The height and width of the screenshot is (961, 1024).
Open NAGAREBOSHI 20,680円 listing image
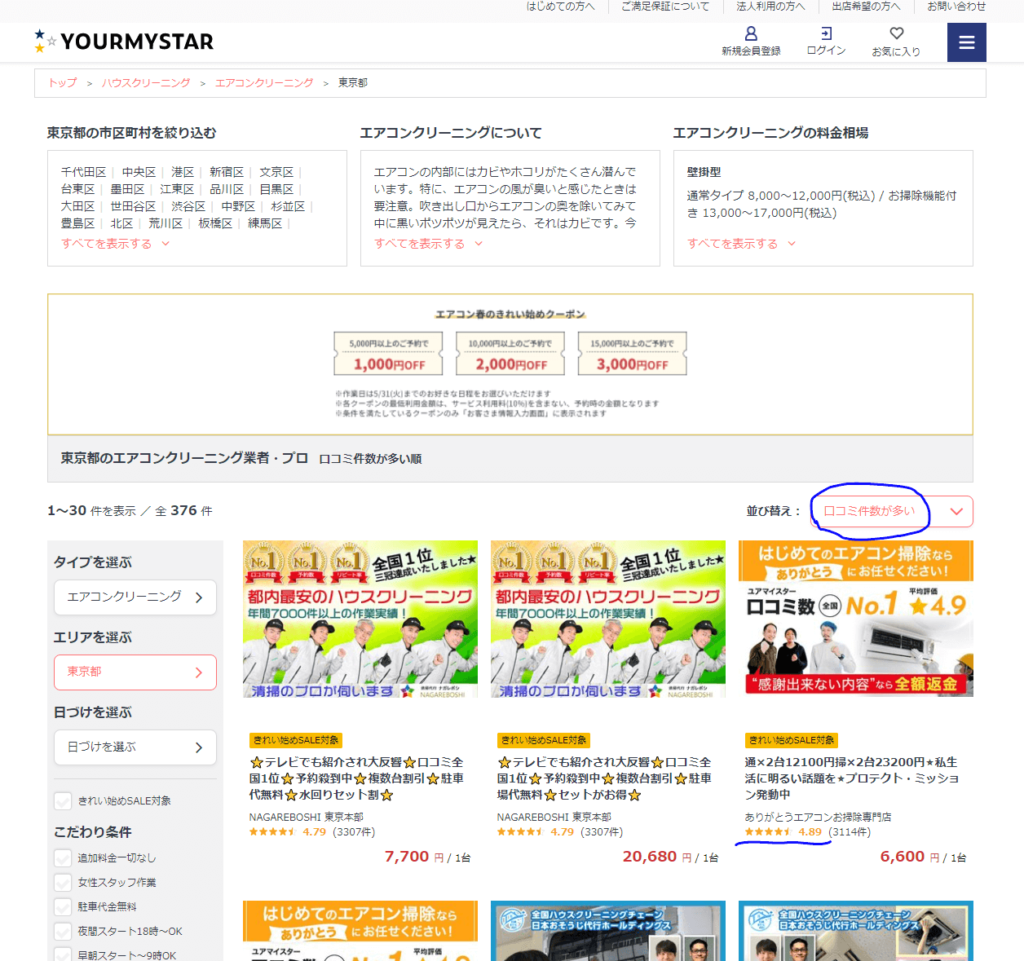click(608, 619)
